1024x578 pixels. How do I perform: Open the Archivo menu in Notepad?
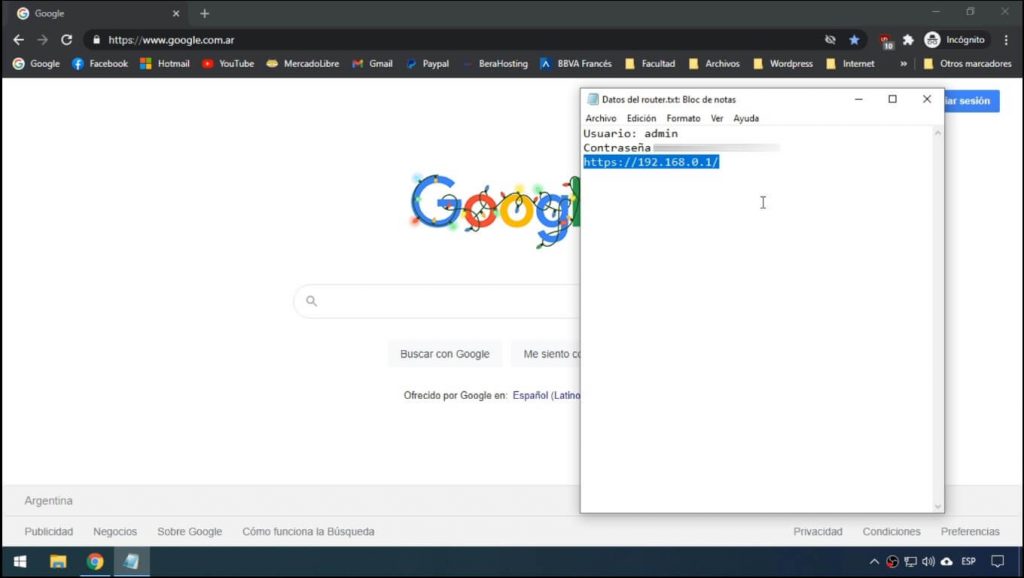(x=600, y=118)
